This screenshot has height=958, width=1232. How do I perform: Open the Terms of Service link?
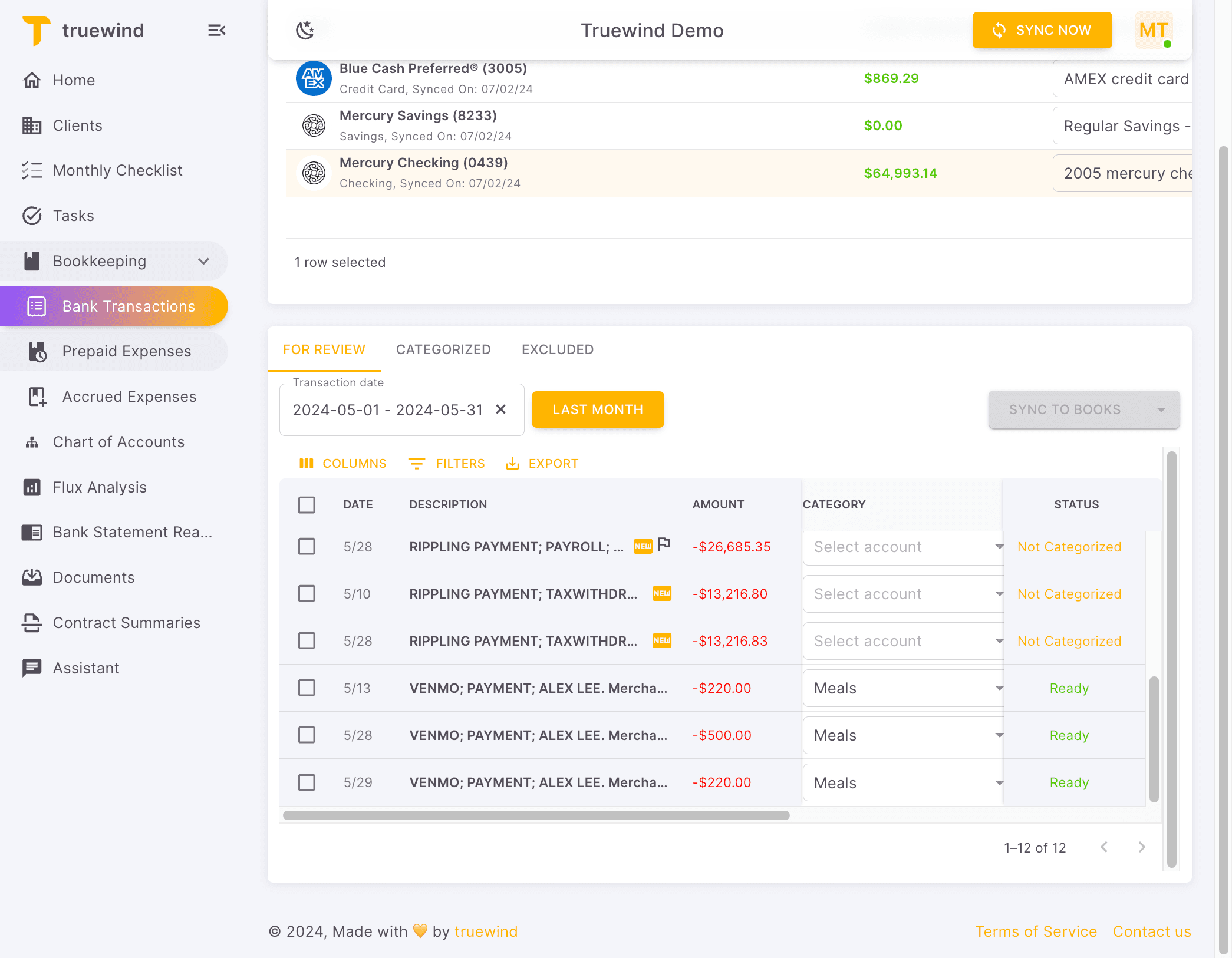(x=1036, y=931)
